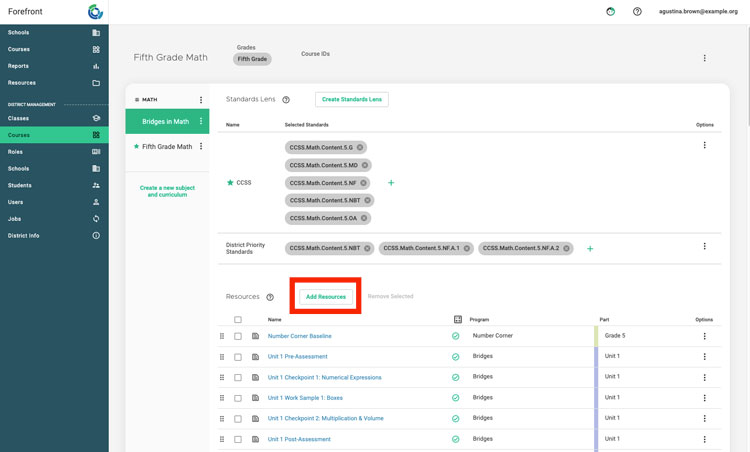Open Users in the sidebar
Screen dimensions: 750x452
point(54,202)
